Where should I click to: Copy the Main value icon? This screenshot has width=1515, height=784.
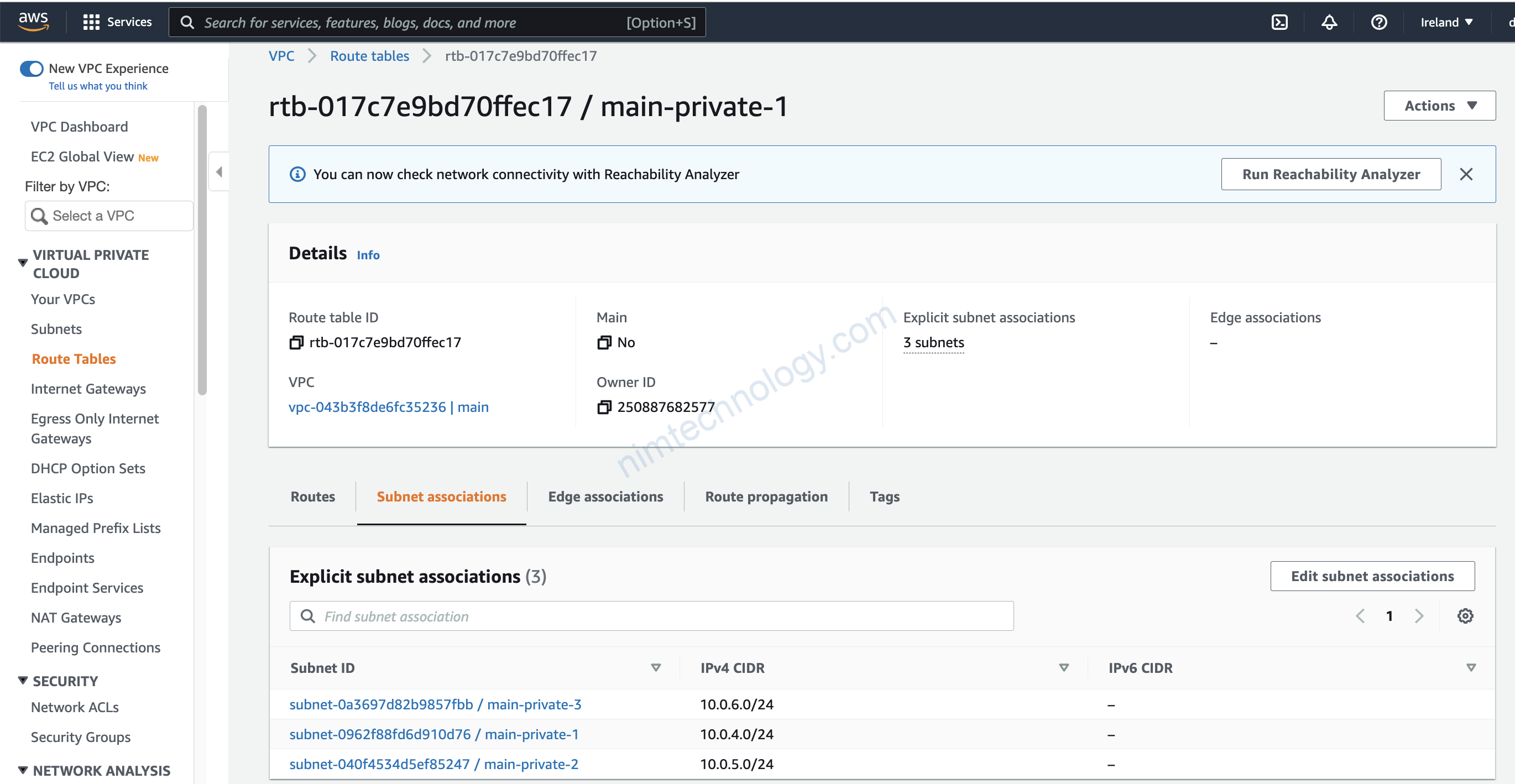point(604,342)
